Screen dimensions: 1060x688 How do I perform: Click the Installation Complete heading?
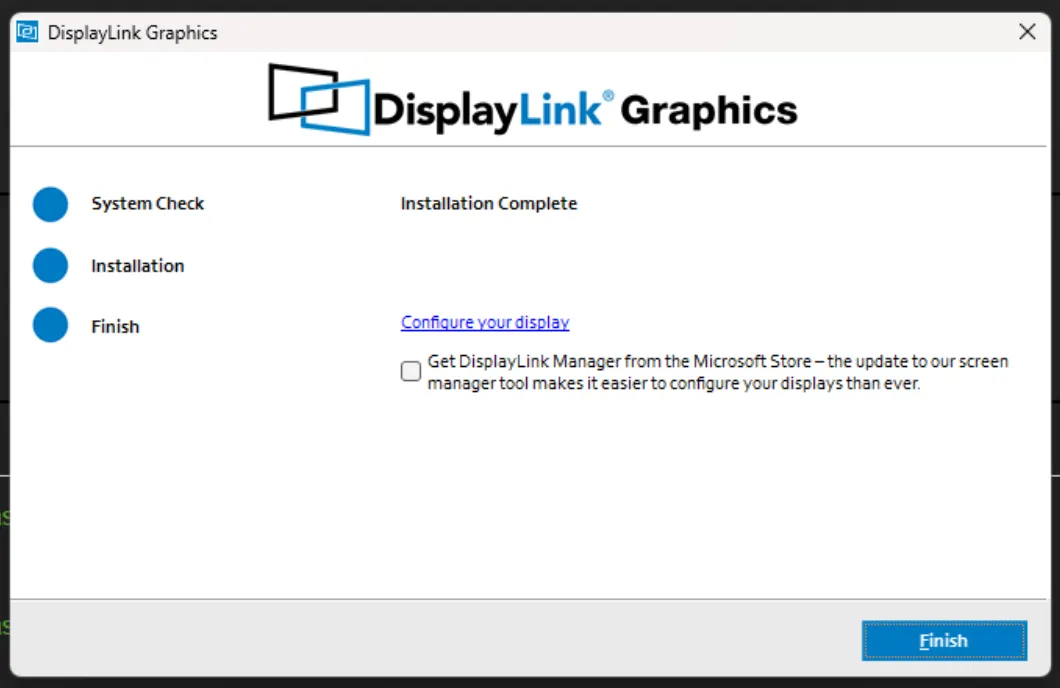489,203
